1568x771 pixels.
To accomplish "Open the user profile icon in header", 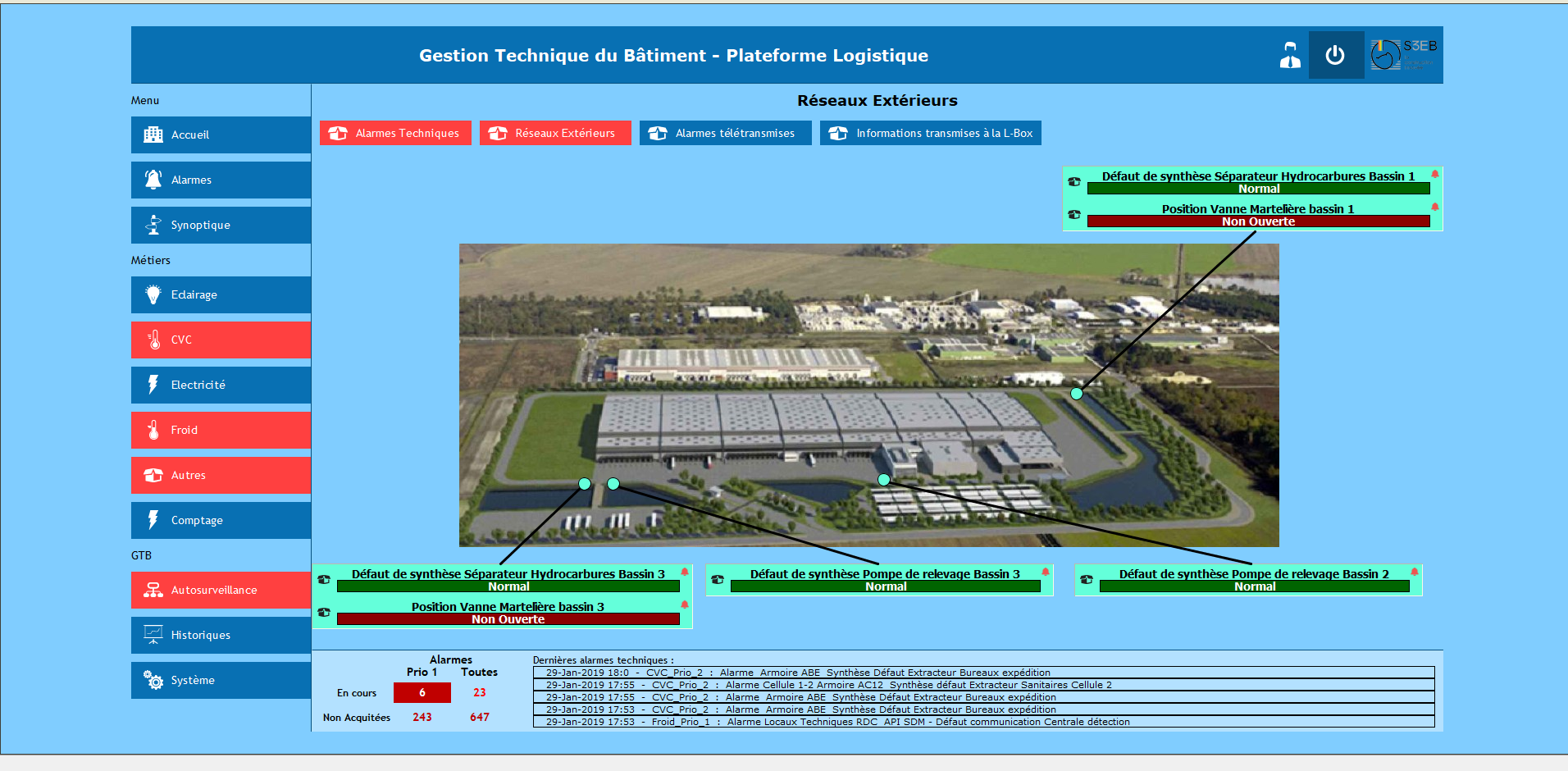I will pyautogui.click(x=1290, y=55).
